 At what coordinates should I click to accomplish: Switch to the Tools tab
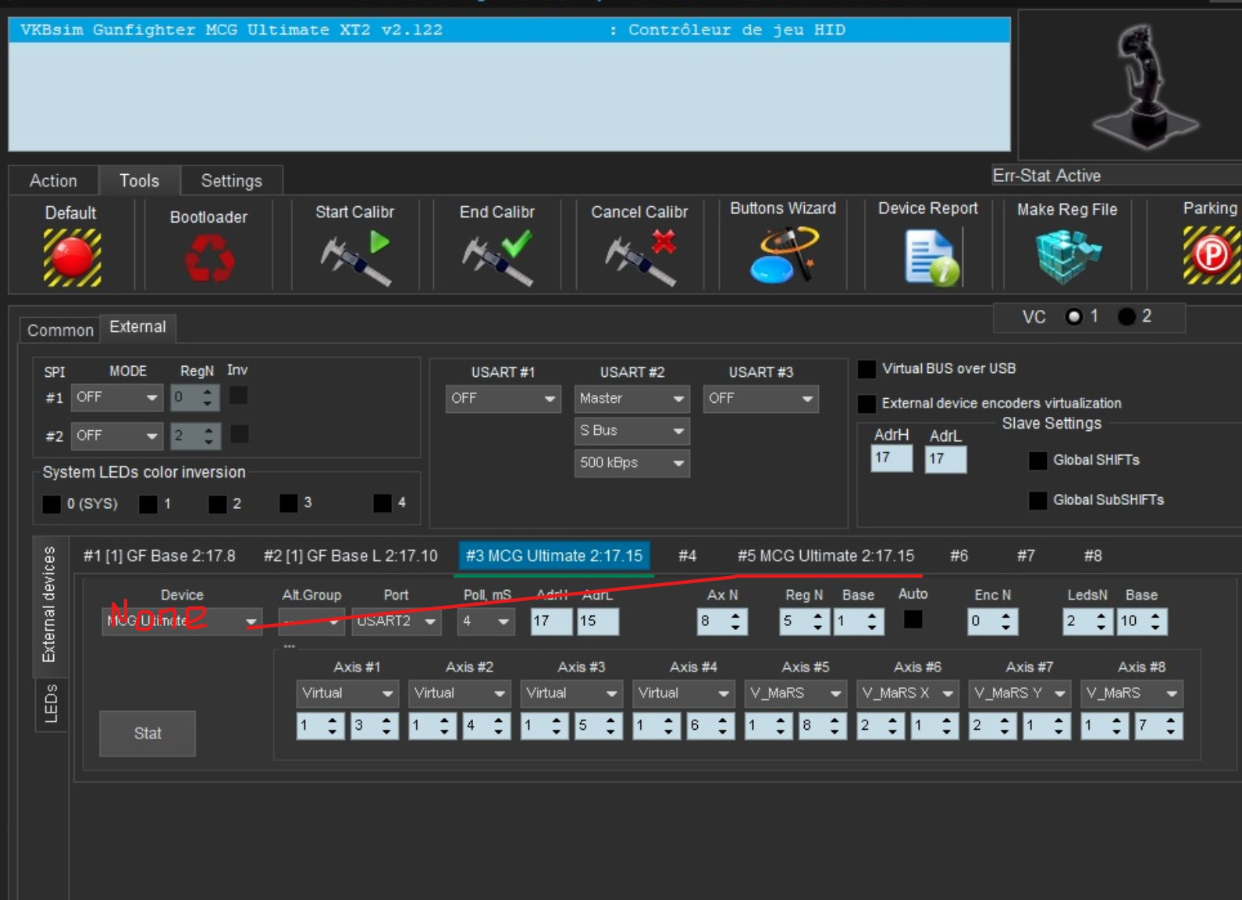(x=139, y=181)
